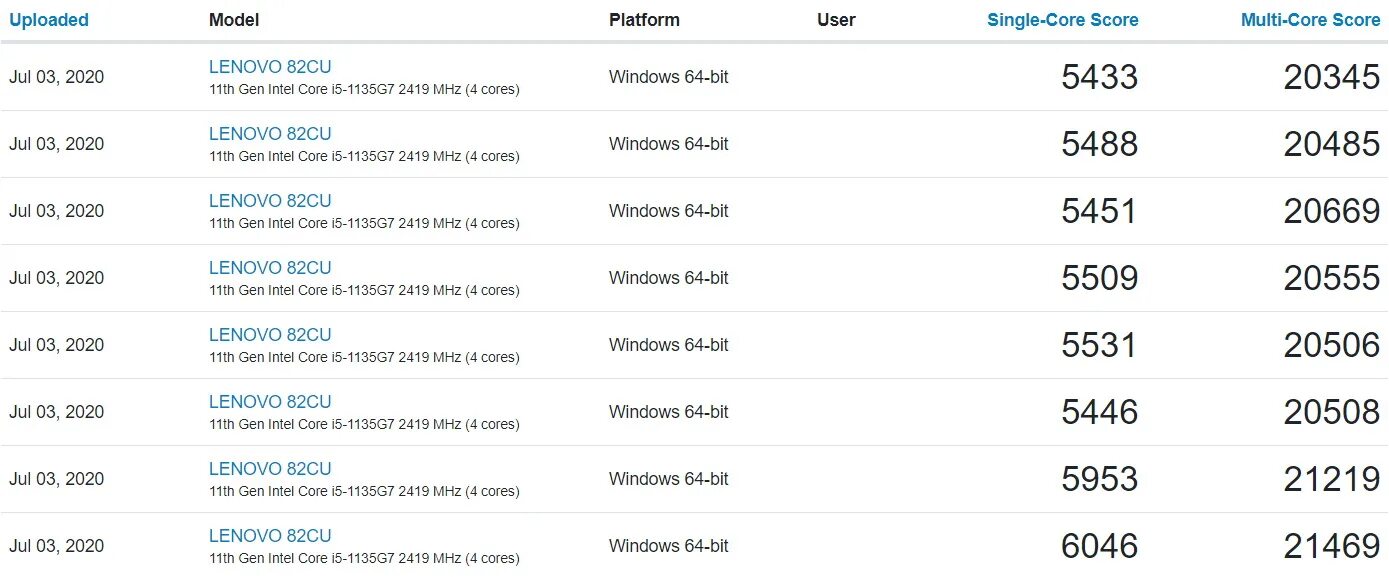Open LENOVO 82CU result scoring 5509
Image resolution: width=1389 pixels, height=577 pixels.
[x=270, y=268]
